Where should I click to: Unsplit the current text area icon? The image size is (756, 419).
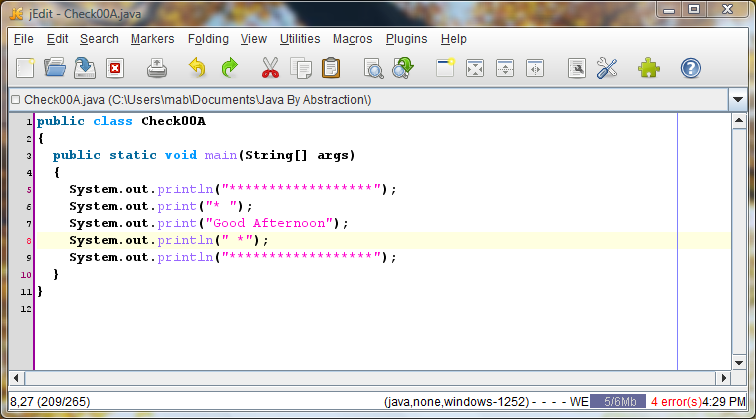475,68
